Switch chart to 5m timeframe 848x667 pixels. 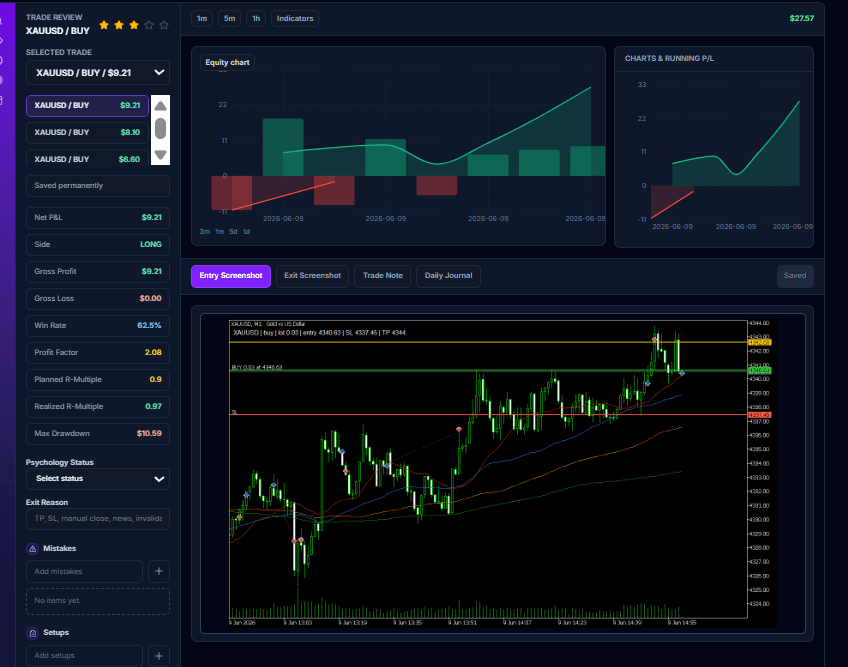pos(230,18)
